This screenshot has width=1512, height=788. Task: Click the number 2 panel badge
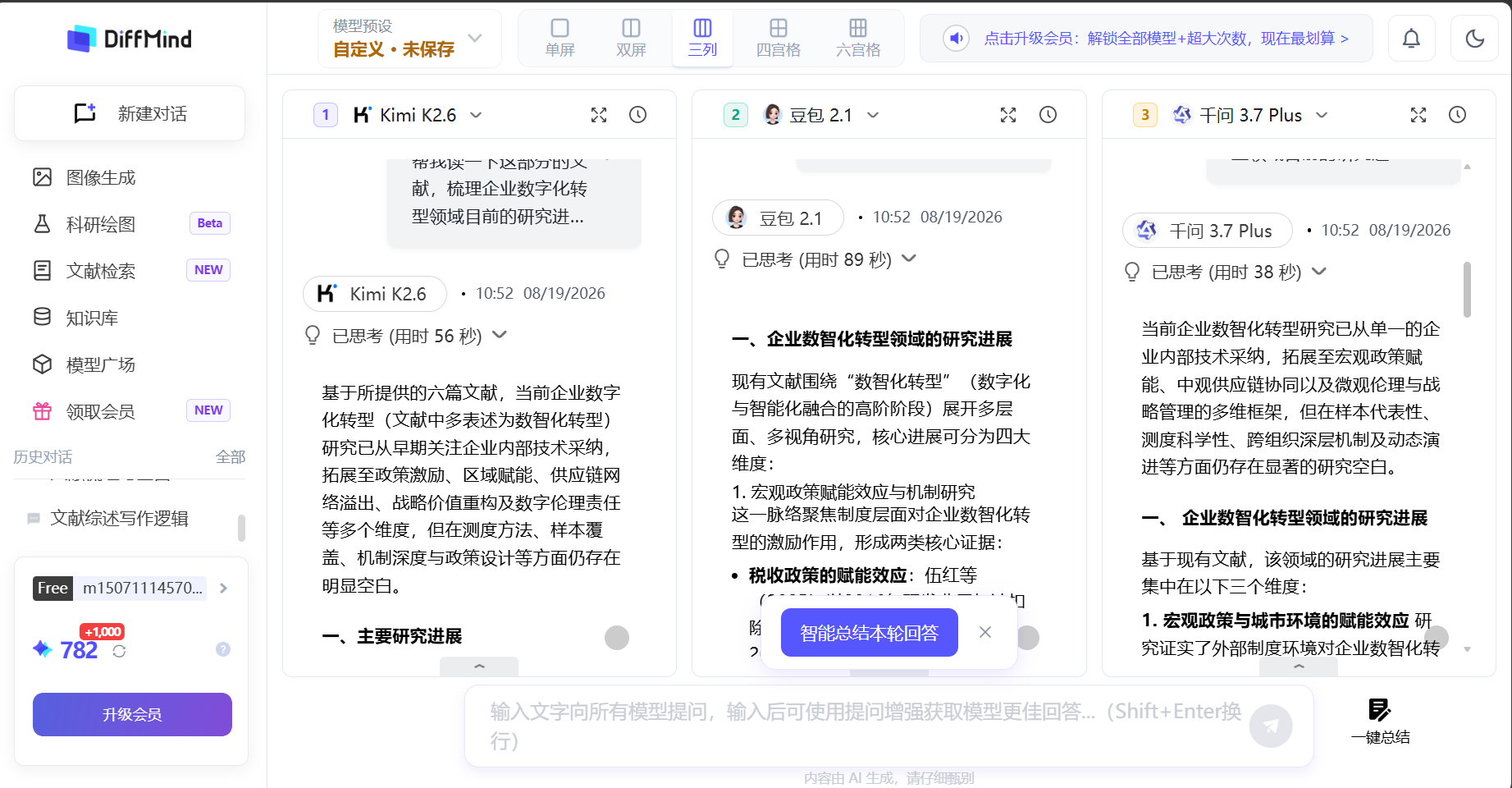[x=735, y=115]
